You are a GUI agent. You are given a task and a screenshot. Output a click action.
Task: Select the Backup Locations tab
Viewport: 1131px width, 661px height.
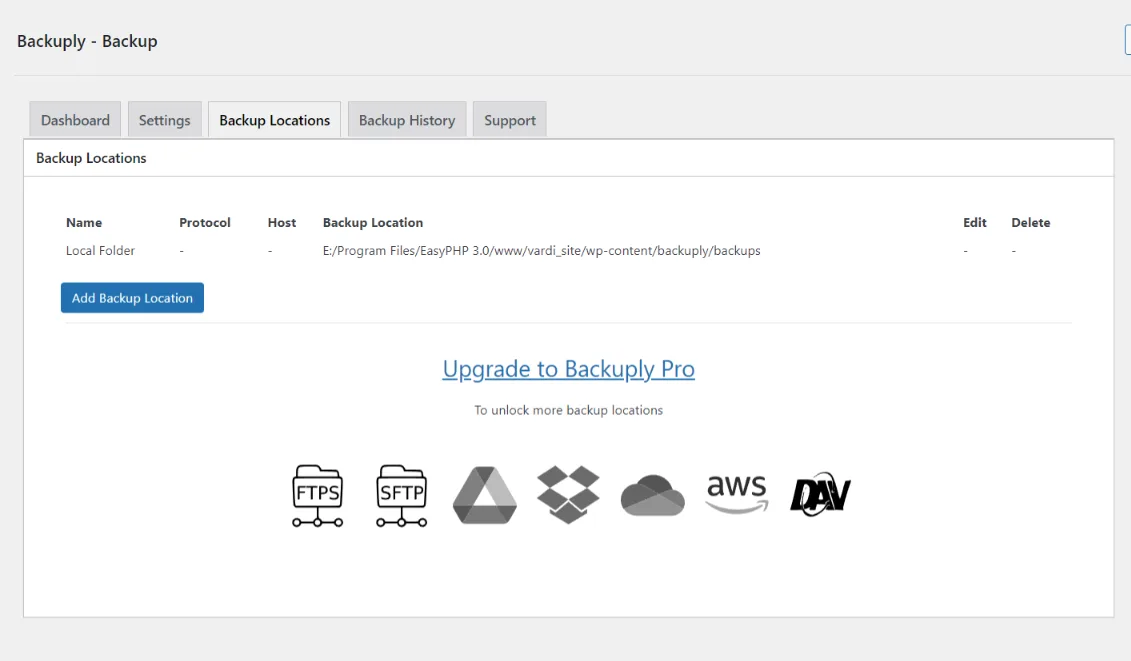click(x=274, y=120)
